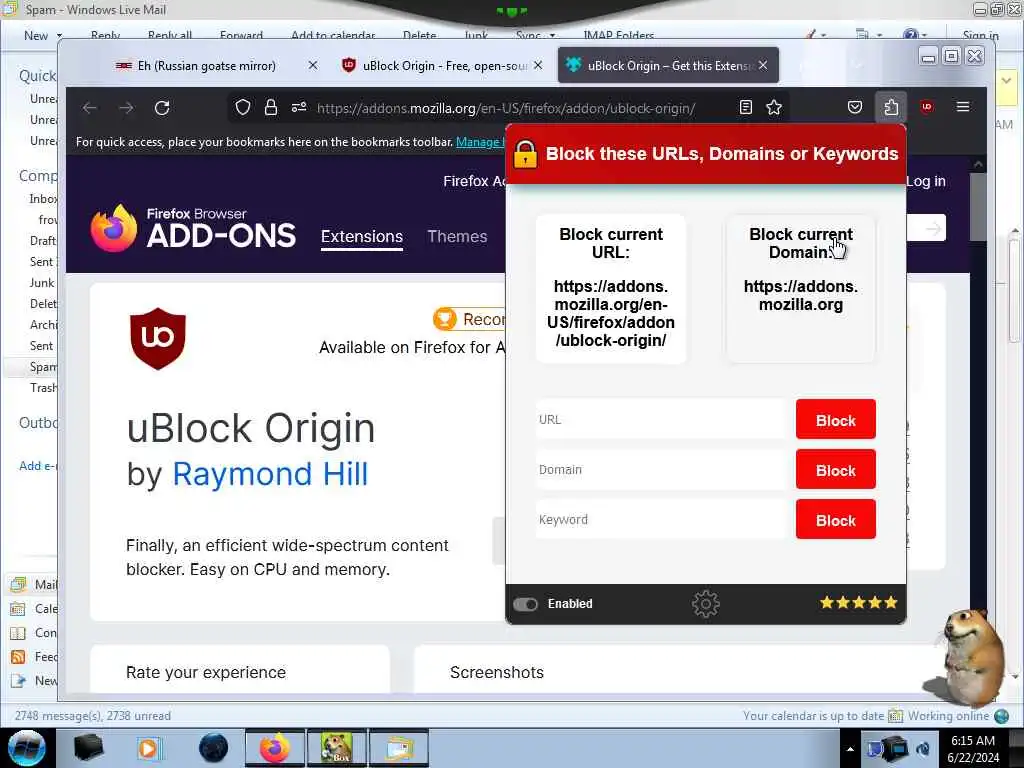
Task: Block the Domain field entry
Action: tap(835, 470)
